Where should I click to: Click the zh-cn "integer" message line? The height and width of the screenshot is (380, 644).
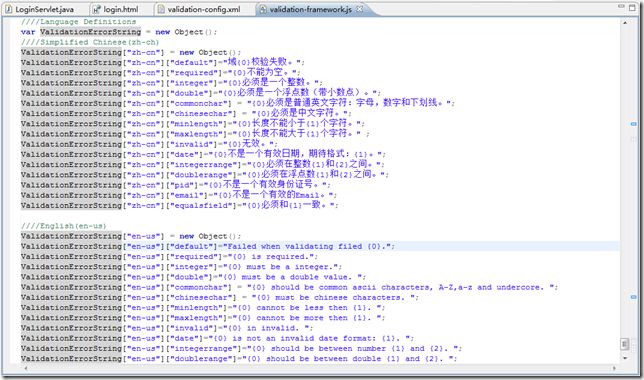point(172,83)
